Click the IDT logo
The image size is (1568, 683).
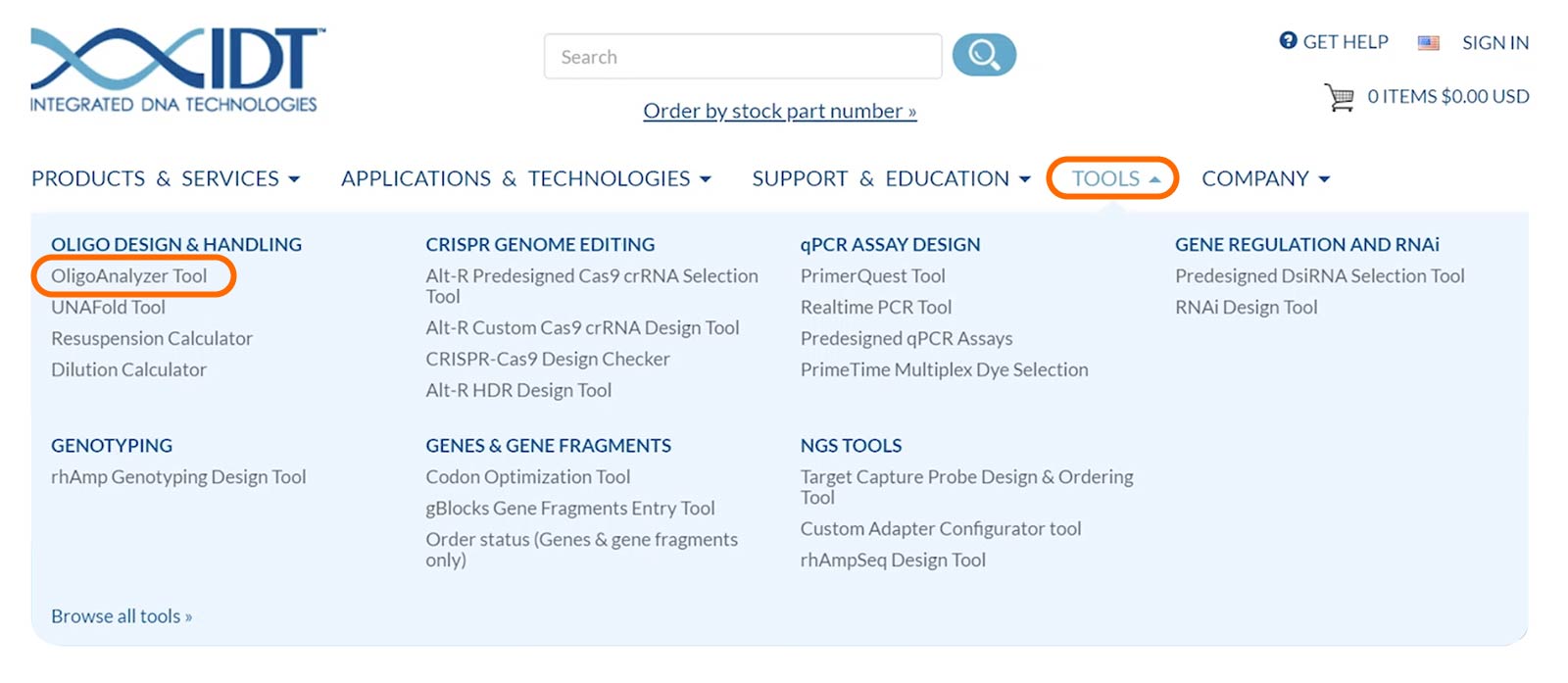(176, 71)
